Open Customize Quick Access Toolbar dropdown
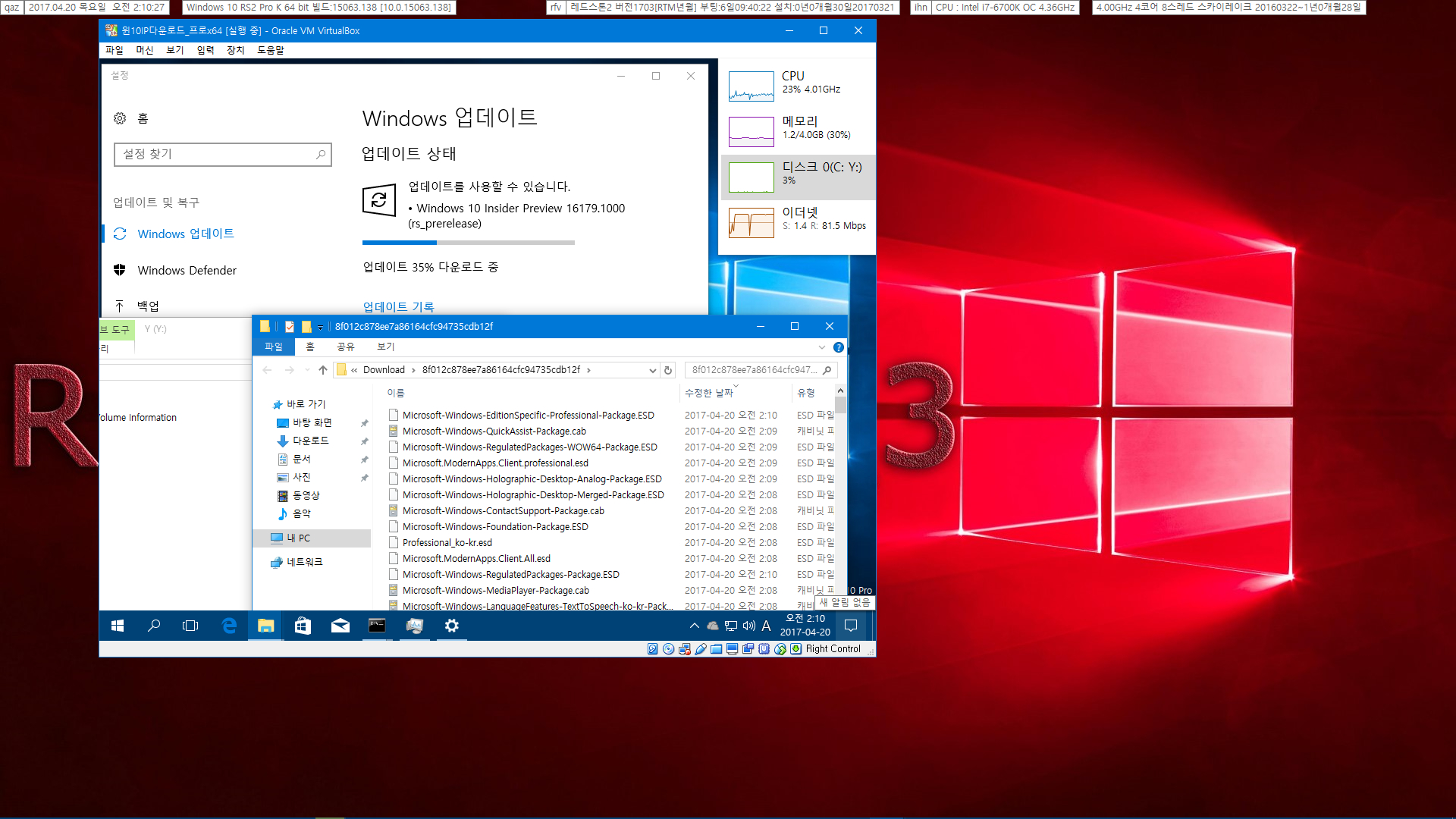Viewport: 1456px width, 819px height. (x=320, y=328)
